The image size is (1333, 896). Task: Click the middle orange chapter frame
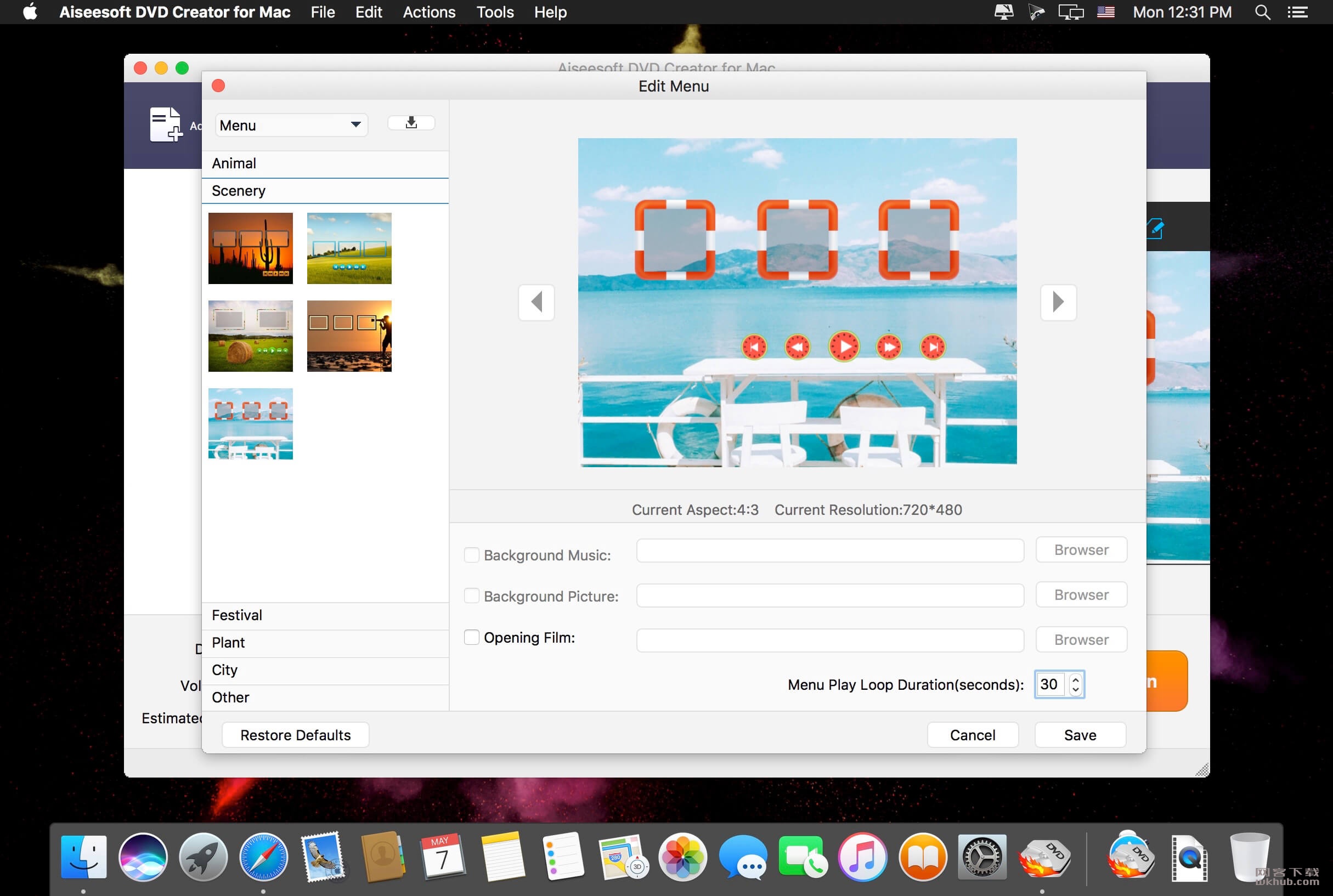[798, 240]
